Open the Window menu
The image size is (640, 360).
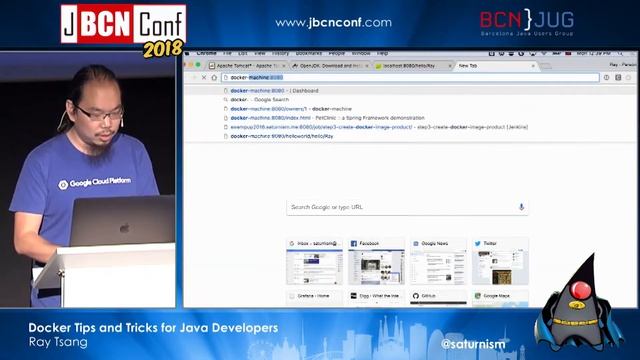pyautogui.click(x=361, y=53)
